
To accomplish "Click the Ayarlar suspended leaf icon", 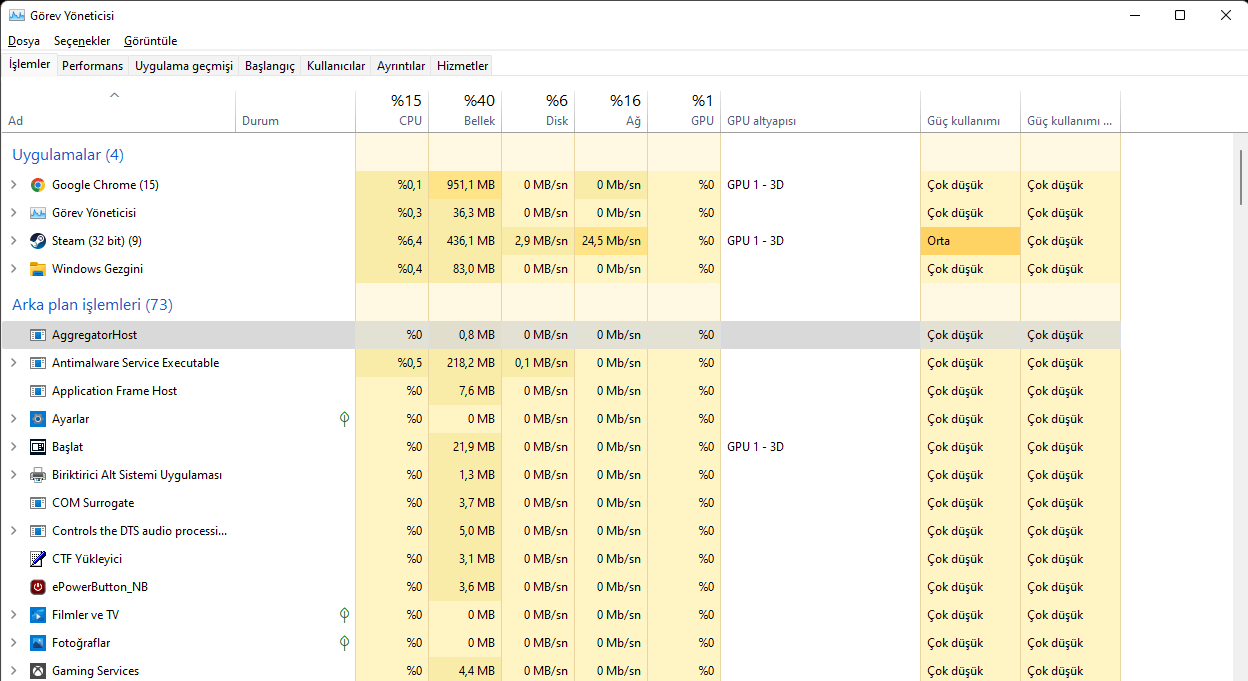I will tap(345, 419).
